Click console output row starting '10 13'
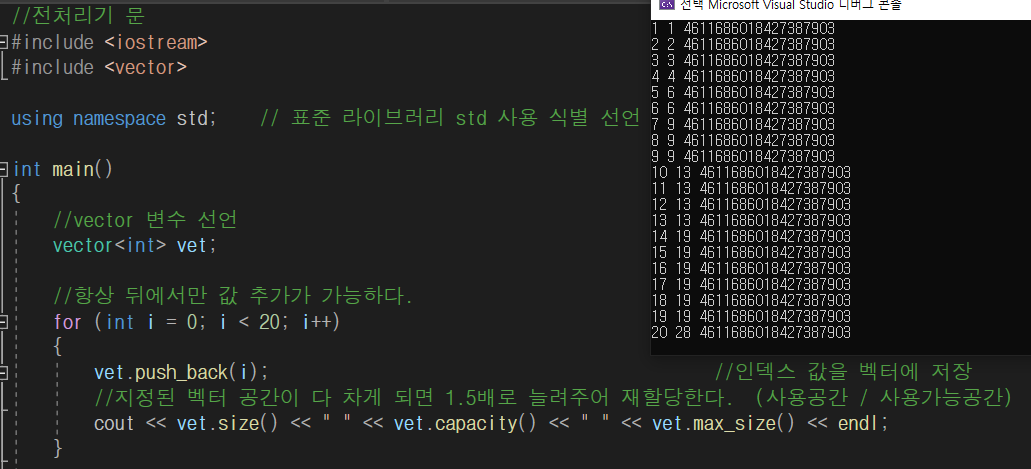 pyautogui.click(x=751, y=172)
